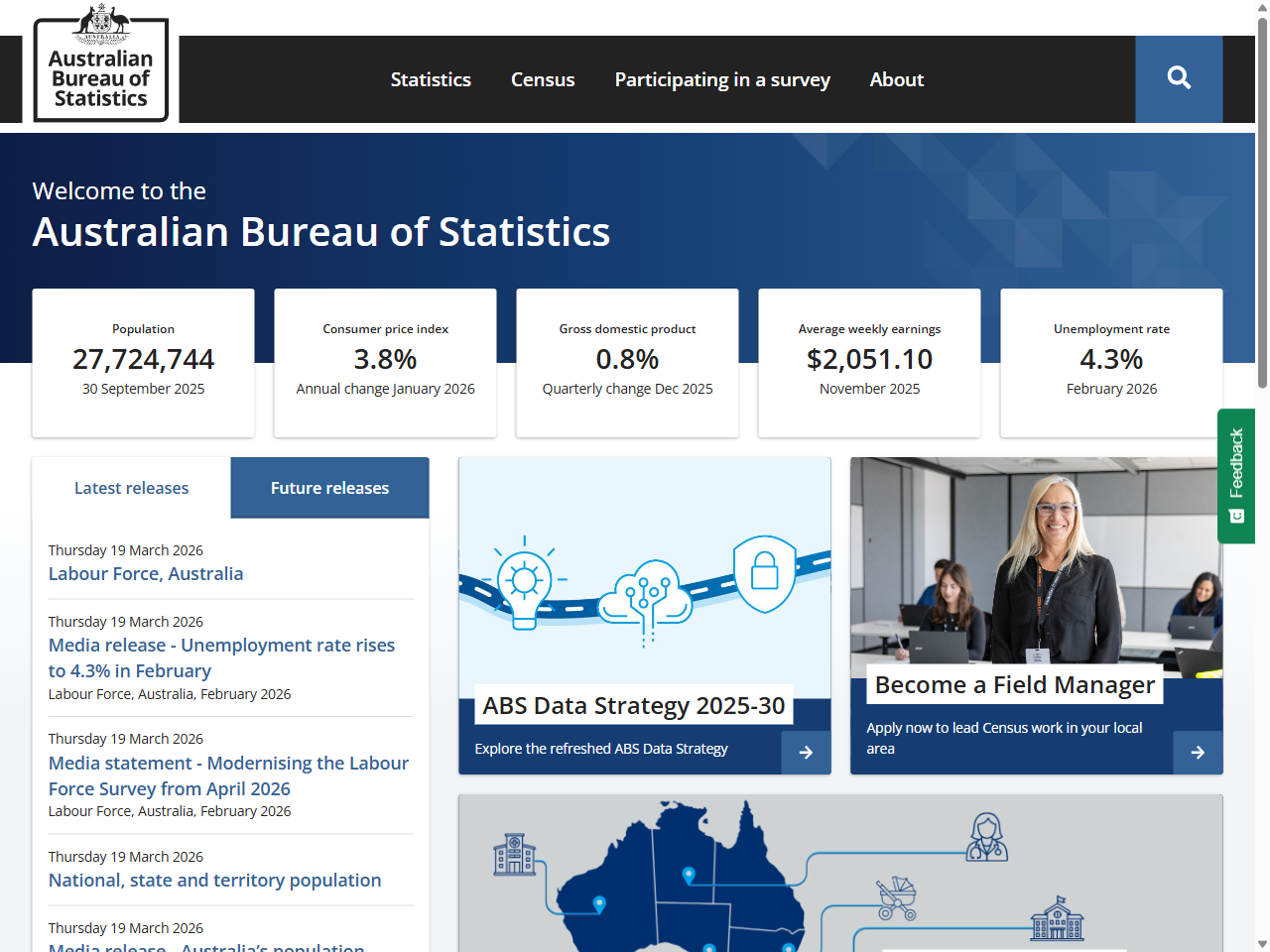Open Labour Force, Australia release
Screen dimensions: 1270x952
(x=145, y=573)
